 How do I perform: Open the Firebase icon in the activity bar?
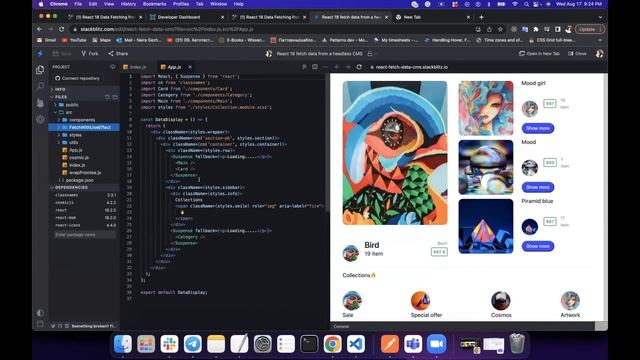pyautogui.click(x=40, y=102)
